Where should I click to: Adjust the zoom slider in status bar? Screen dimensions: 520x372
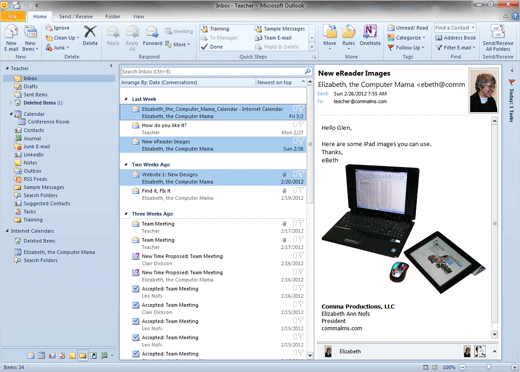point(488,367)
